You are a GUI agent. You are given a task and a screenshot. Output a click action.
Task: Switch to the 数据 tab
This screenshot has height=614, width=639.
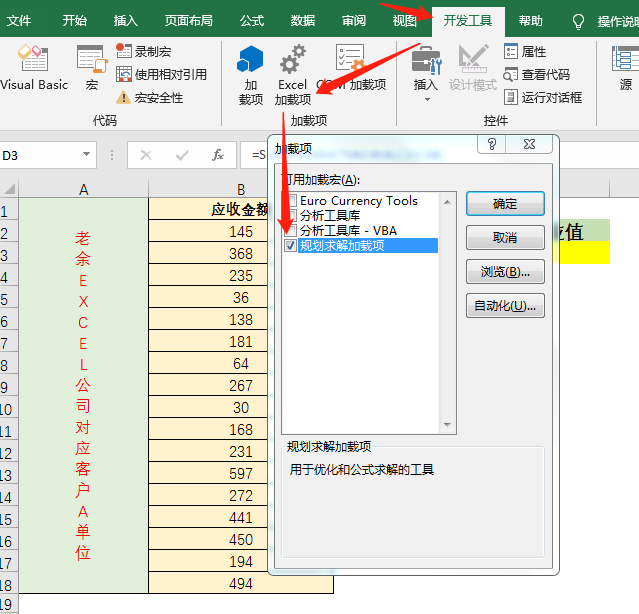click(x=302, y=20)
